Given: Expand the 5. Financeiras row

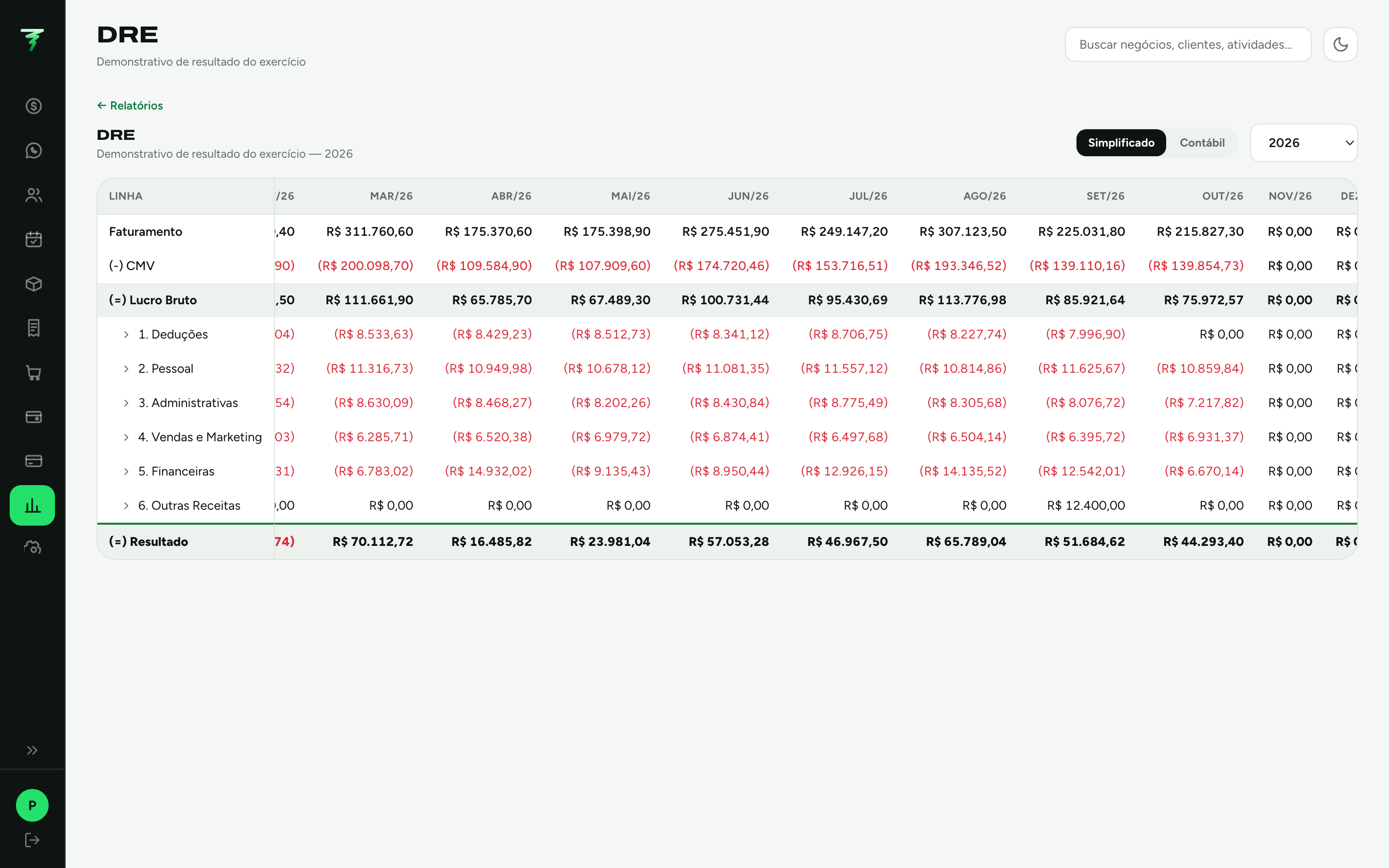Looking at the screenshot, I should click(x=126, y=471).
